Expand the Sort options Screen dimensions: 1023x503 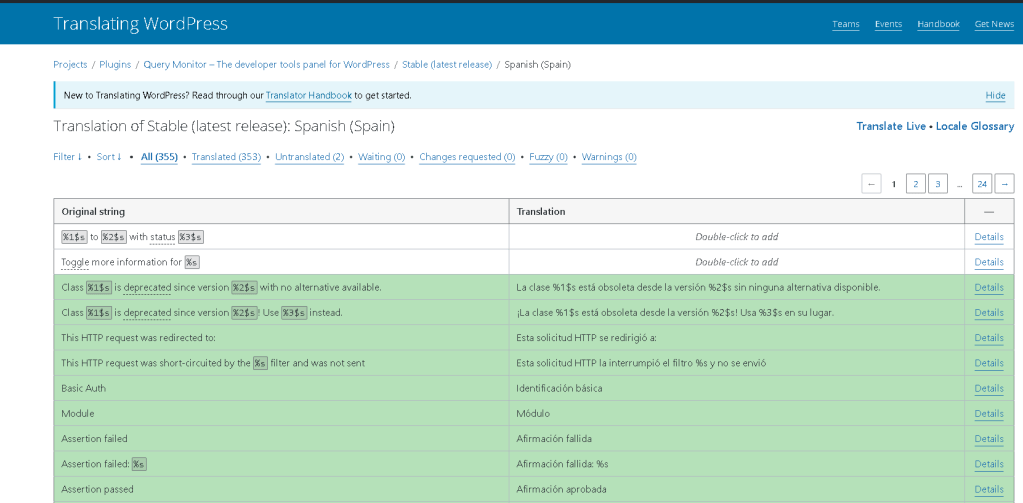(x=108, y=157)
